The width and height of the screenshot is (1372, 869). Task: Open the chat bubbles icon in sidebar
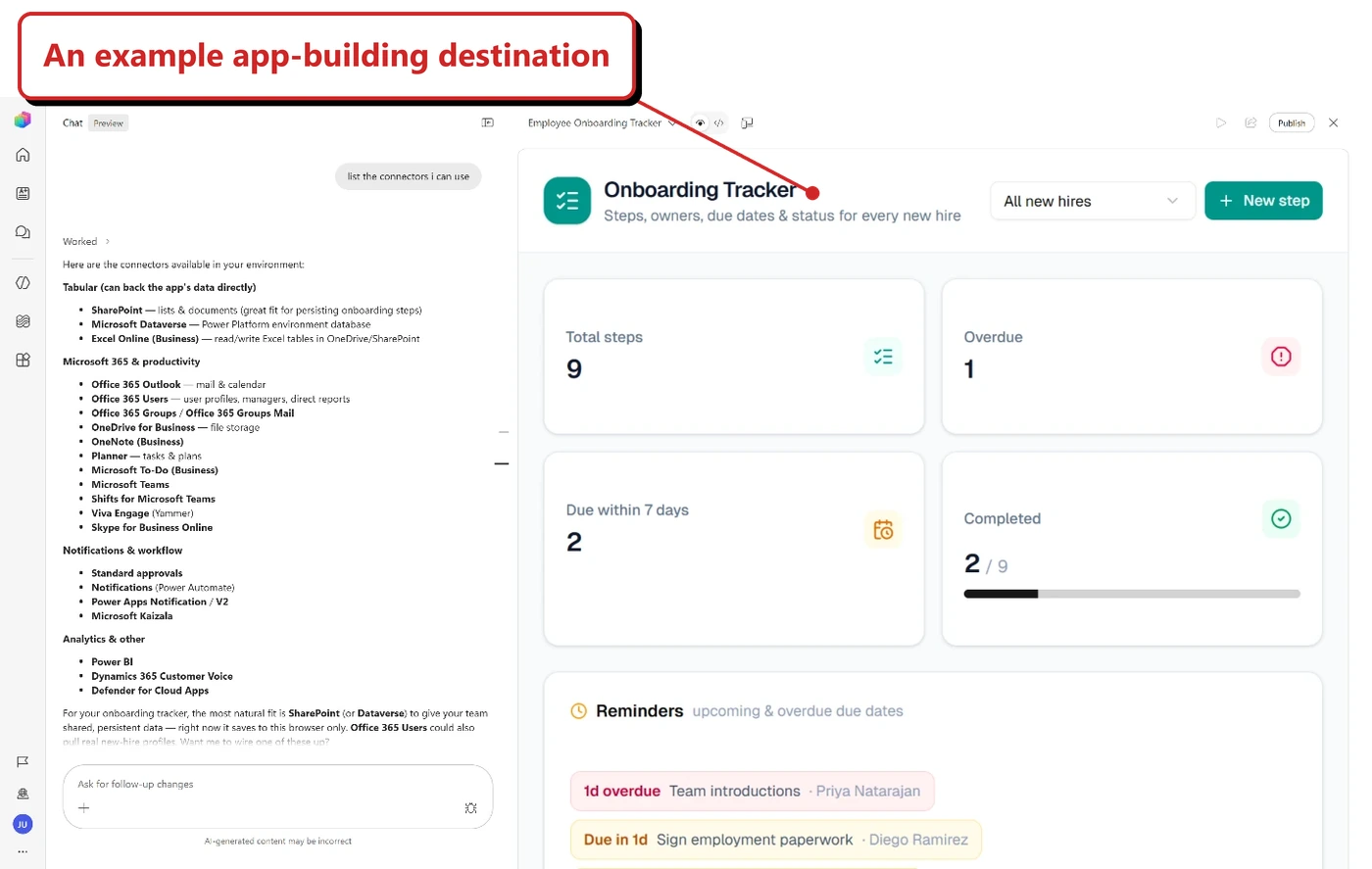(x=23, y=232)
